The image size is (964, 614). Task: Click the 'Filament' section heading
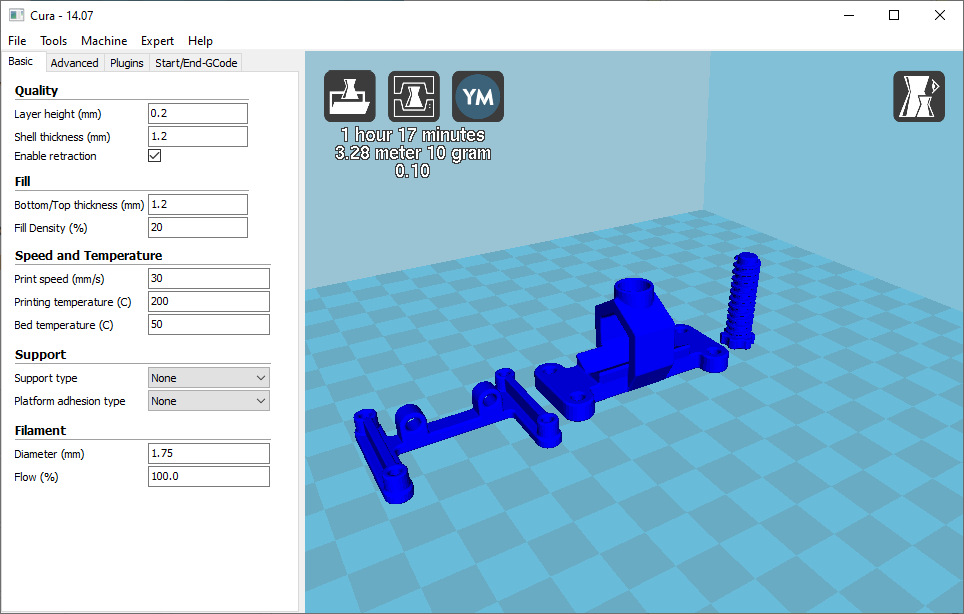click(40, 430)
